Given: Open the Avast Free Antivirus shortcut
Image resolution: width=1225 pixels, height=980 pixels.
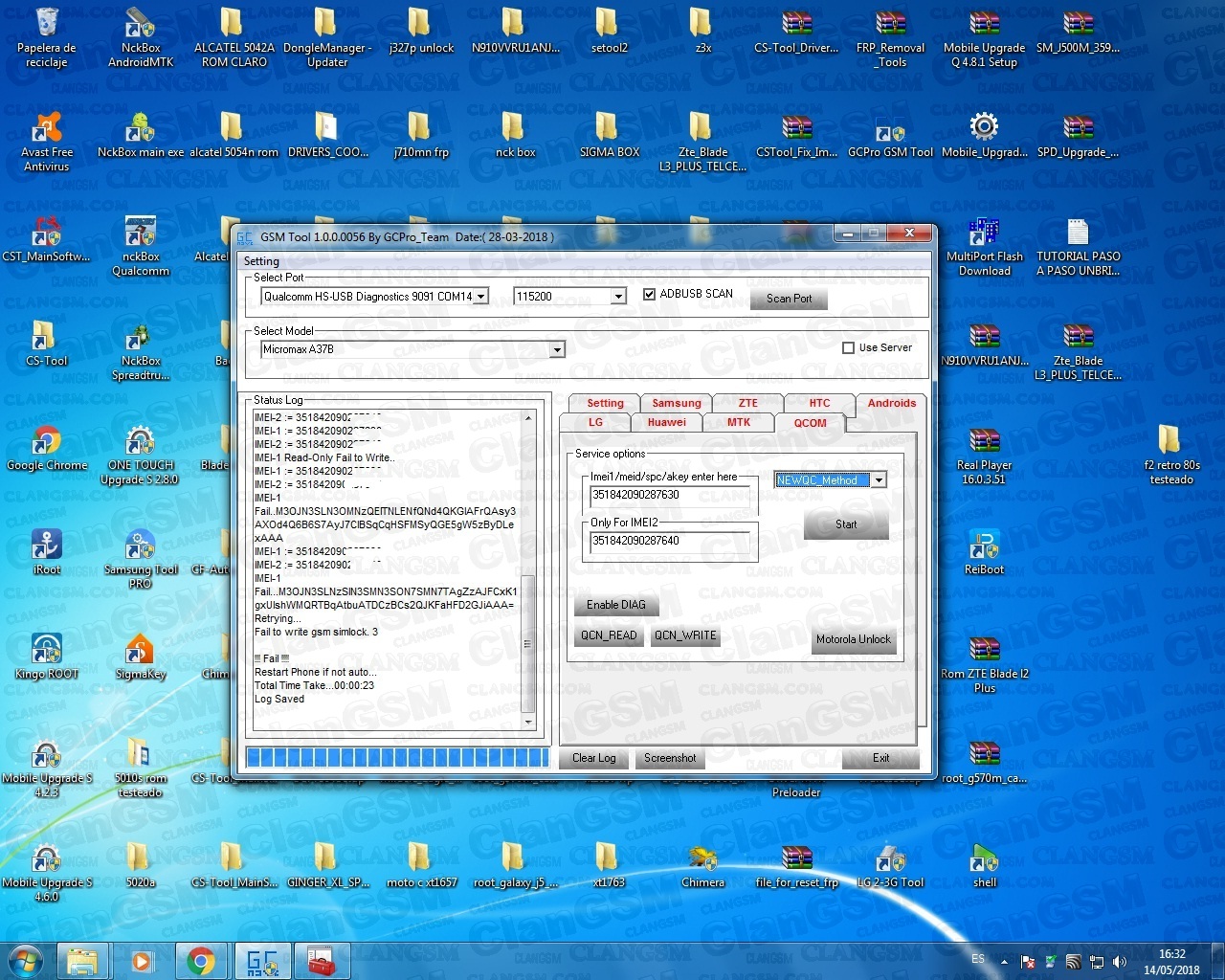Looking at the screenshot, I should click(46, 143).
